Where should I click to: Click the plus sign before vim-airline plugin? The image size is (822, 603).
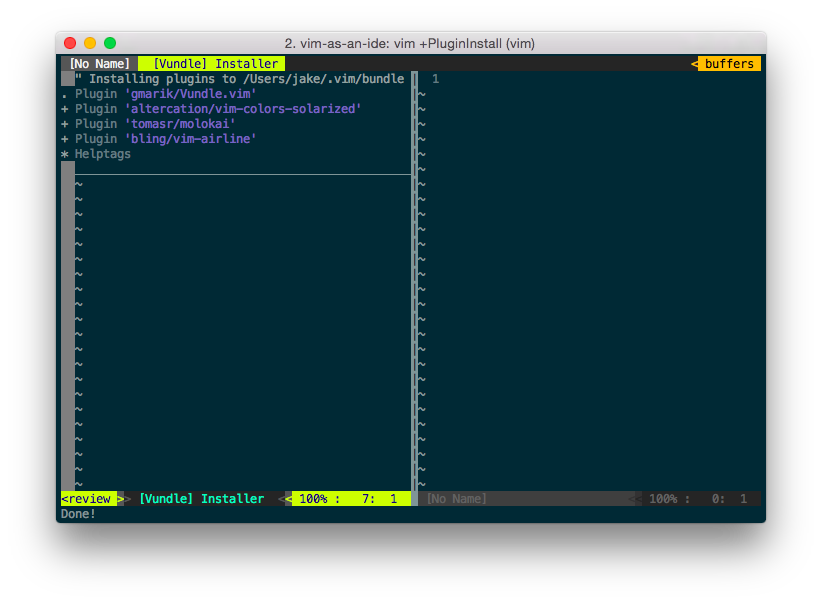[64, 139]
